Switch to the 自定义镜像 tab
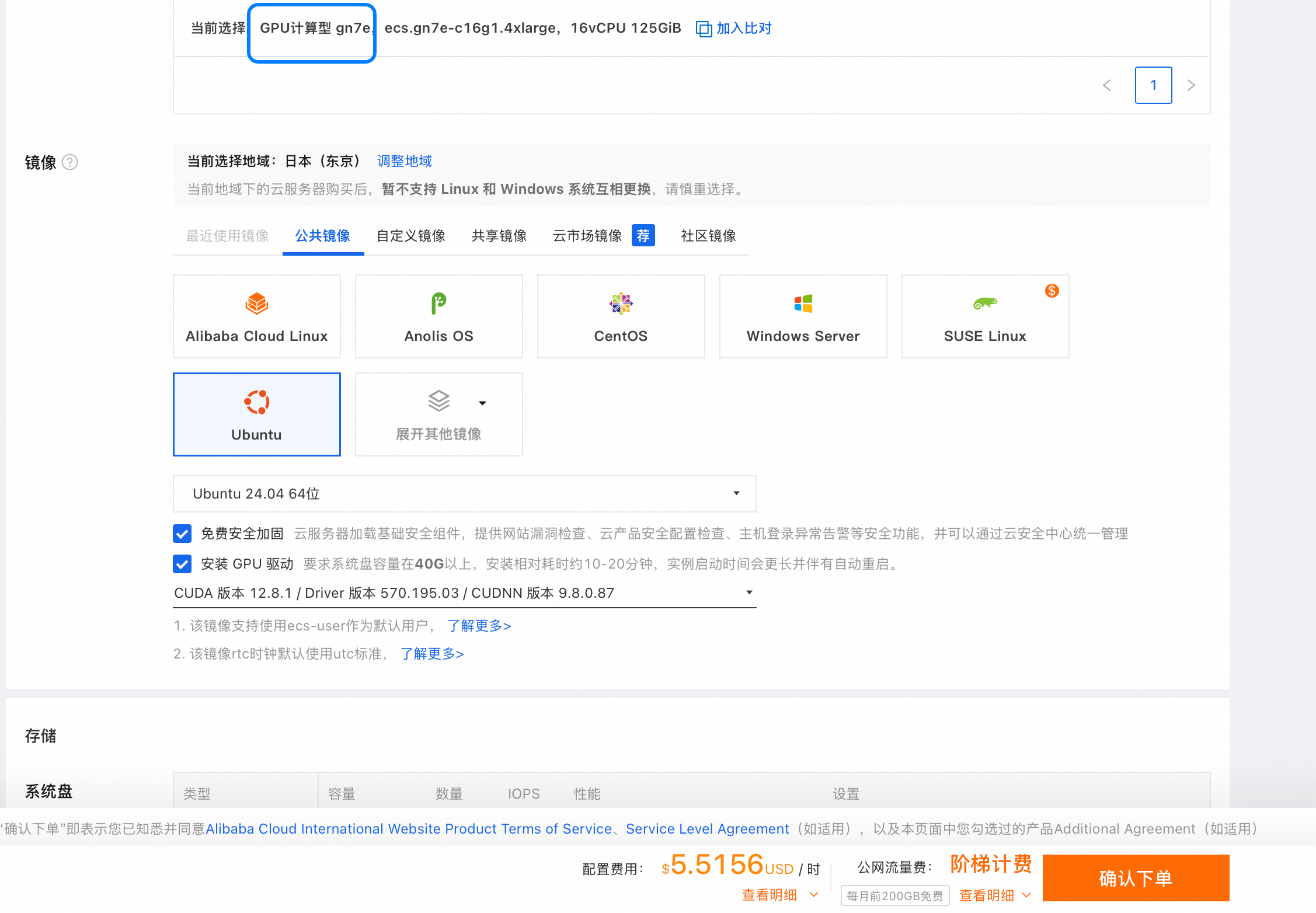This screenshot has height=913, width=1316. [x=410, y=236]
